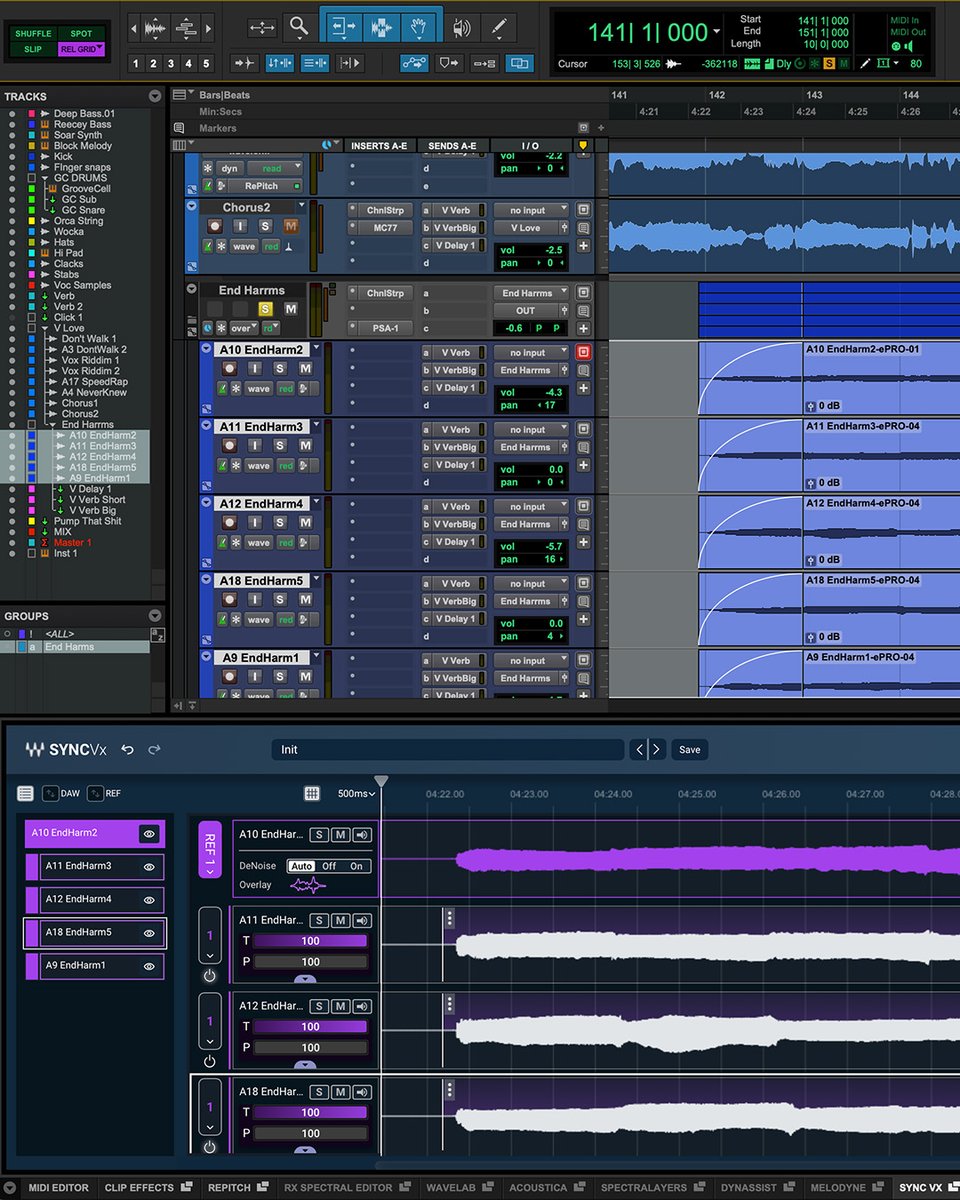Mute the A12 EndHarm SyncVx row with M
The height and width of the screenshot is (1200, 960).
coord(340,1006)
